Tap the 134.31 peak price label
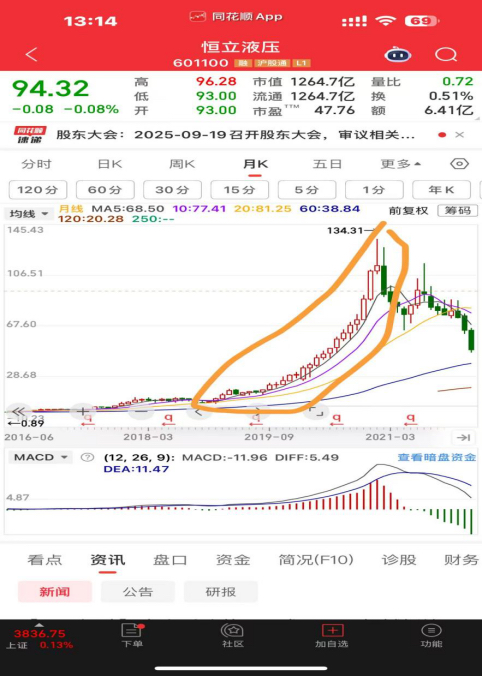 click(x=345, y=231)
